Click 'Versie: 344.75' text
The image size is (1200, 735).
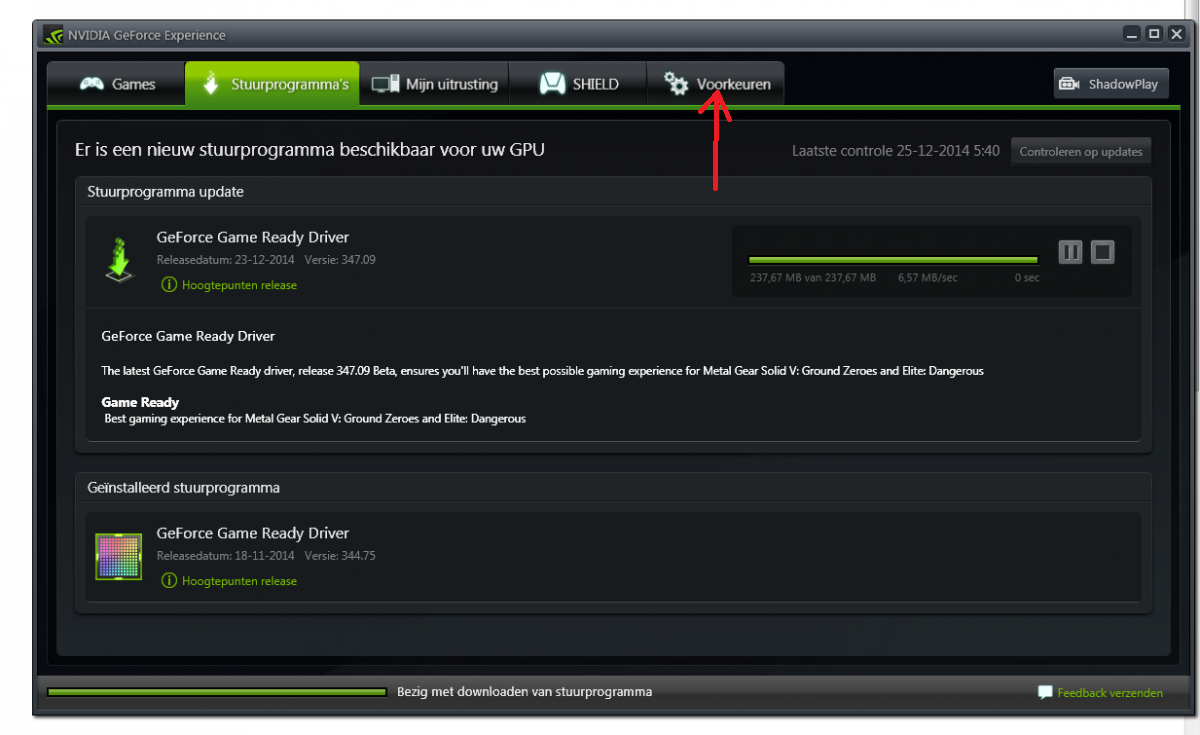pos(340,556)
